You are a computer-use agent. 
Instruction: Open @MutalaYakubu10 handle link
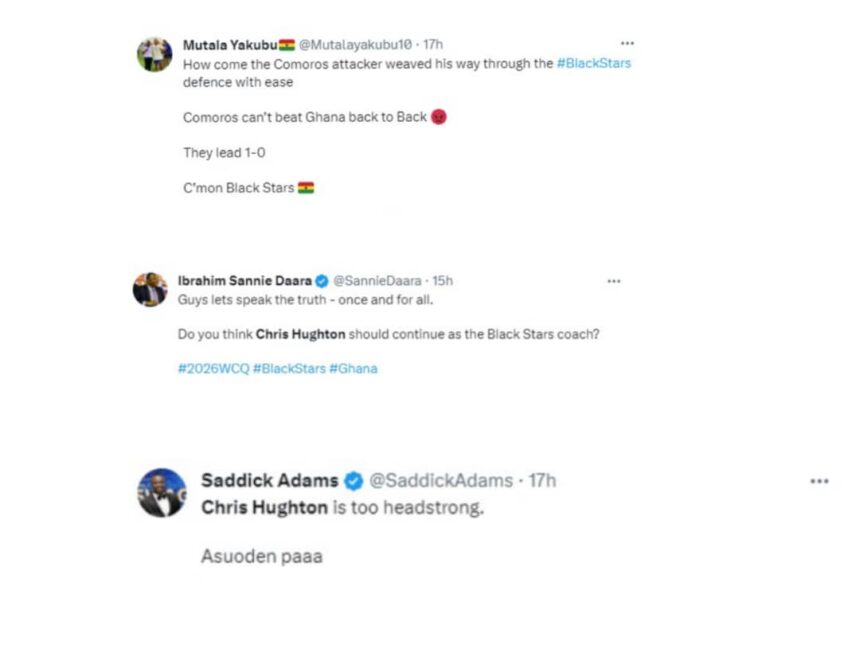tap(356, 43)
